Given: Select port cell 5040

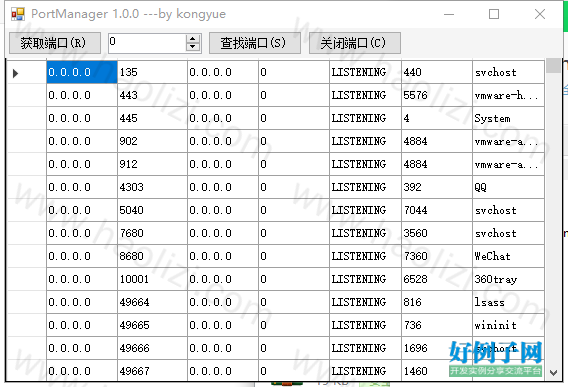Looking at the screenshot, I should [x=152, y=210].
